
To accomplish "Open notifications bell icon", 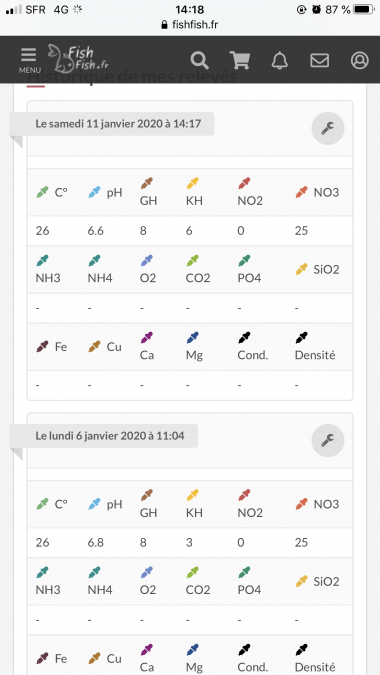I will [x=280, y=60].
